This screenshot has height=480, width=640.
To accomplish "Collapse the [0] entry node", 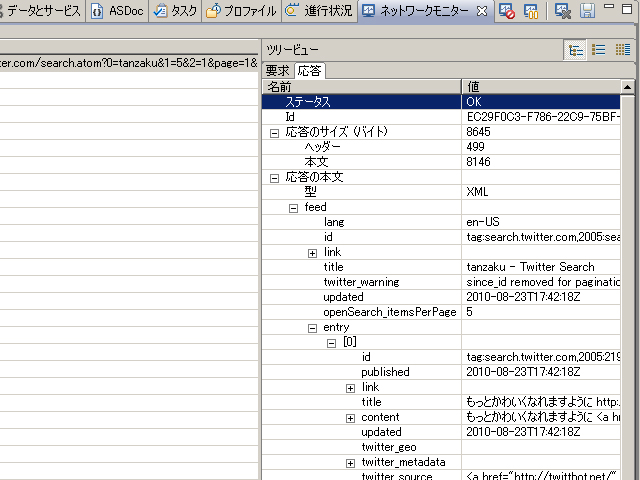I will tap(331, 343).
